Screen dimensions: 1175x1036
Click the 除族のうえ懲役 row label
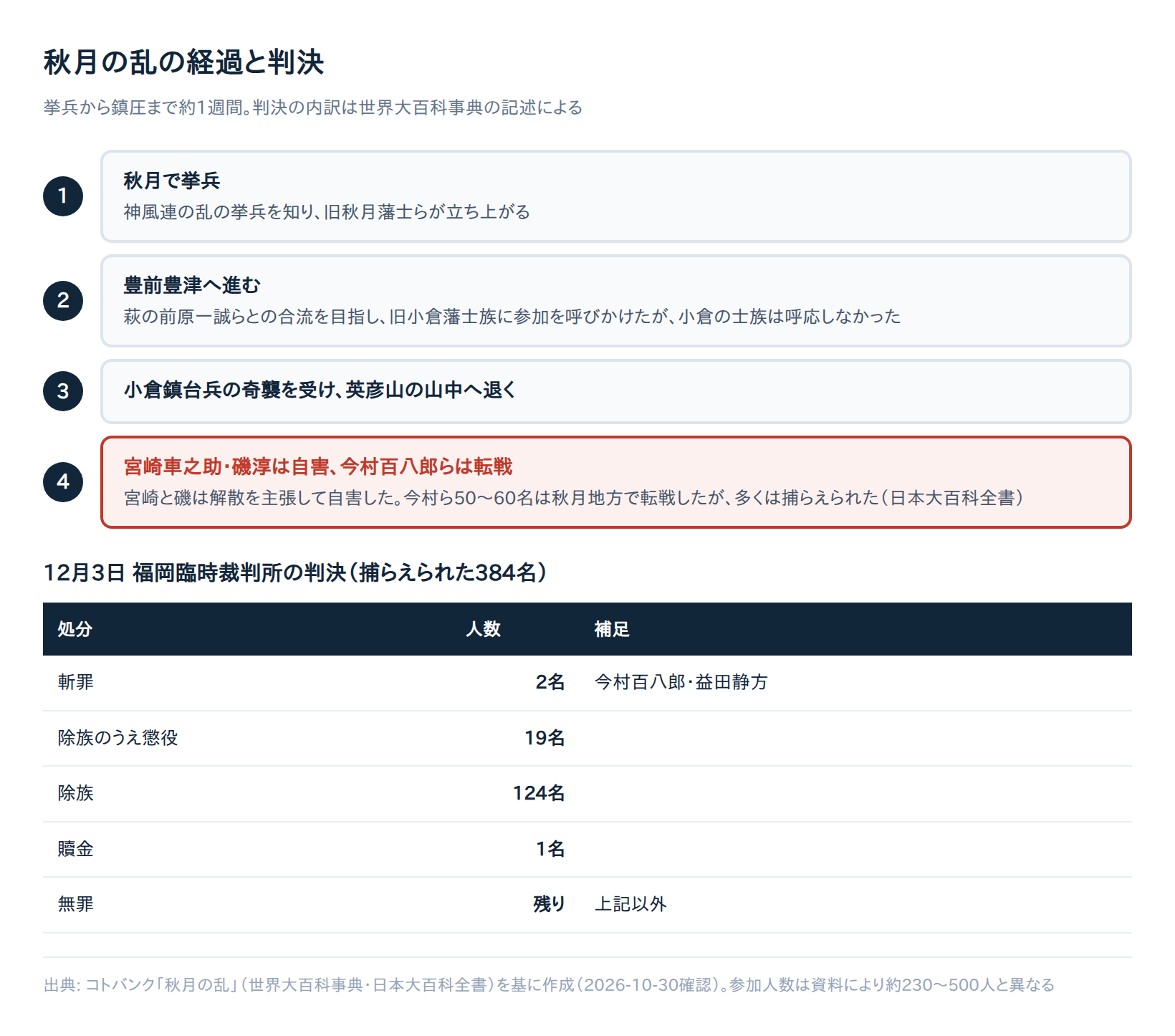tap(118, 738)
